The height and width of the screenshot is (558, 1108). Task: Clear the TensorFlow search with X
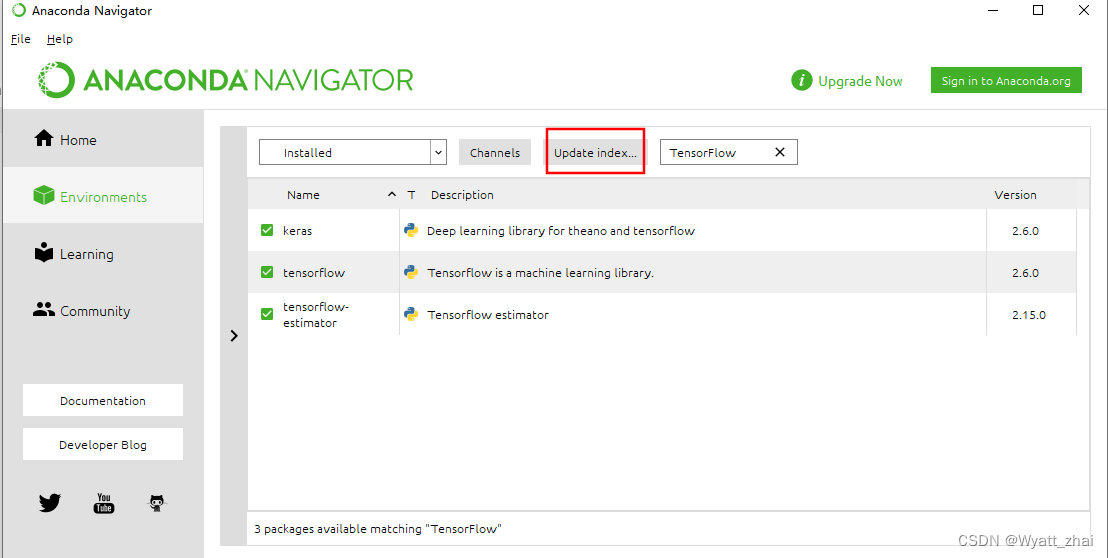click(780, 152)
